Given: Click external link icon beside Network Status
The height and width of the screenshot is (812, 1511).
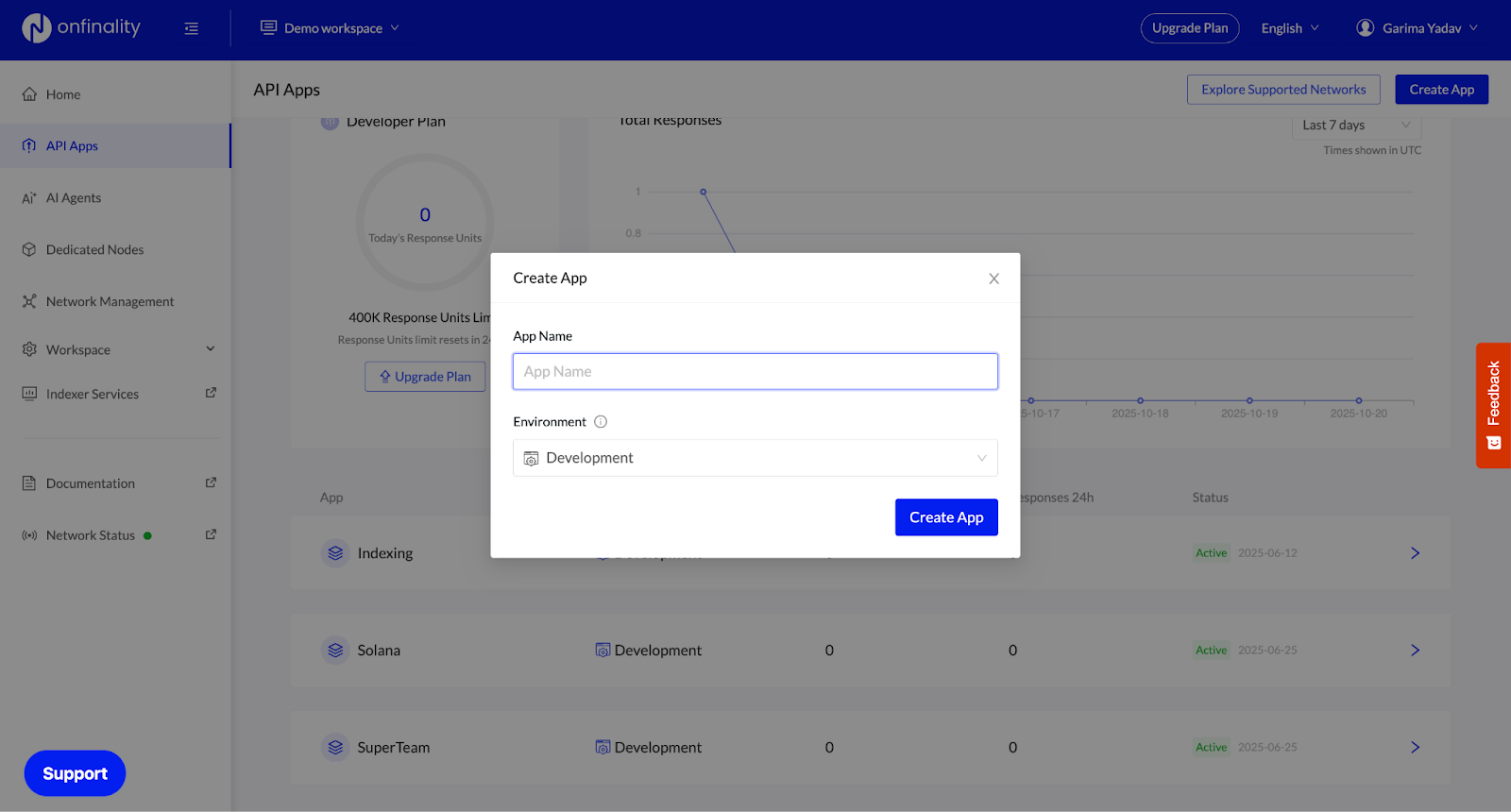Looking at the screenshot, I should (x=211, y=534).
